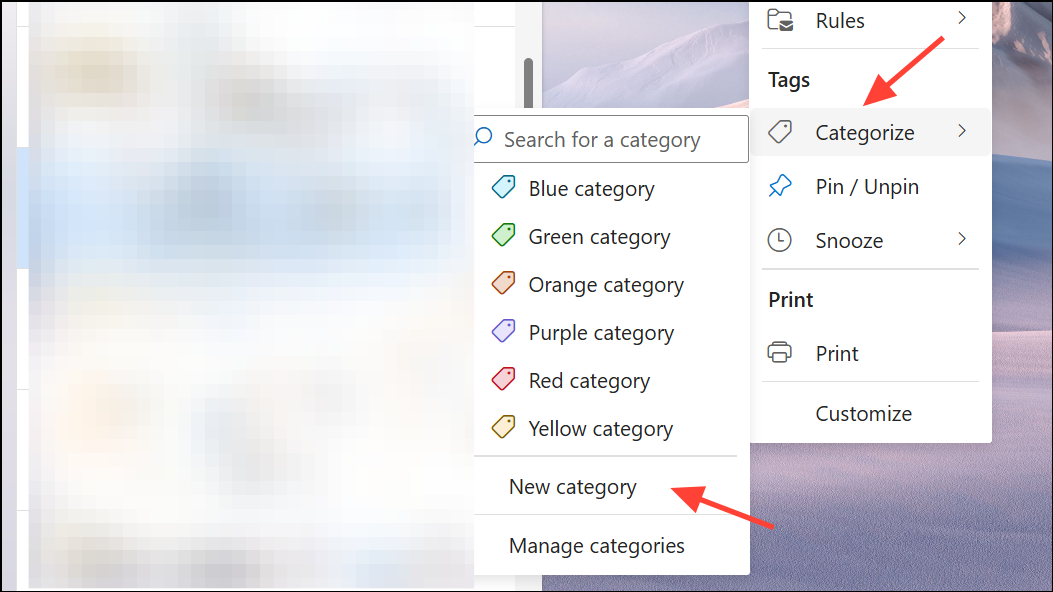Select the Red category tag icon
1053x592 pixels.
coord(503,379)
